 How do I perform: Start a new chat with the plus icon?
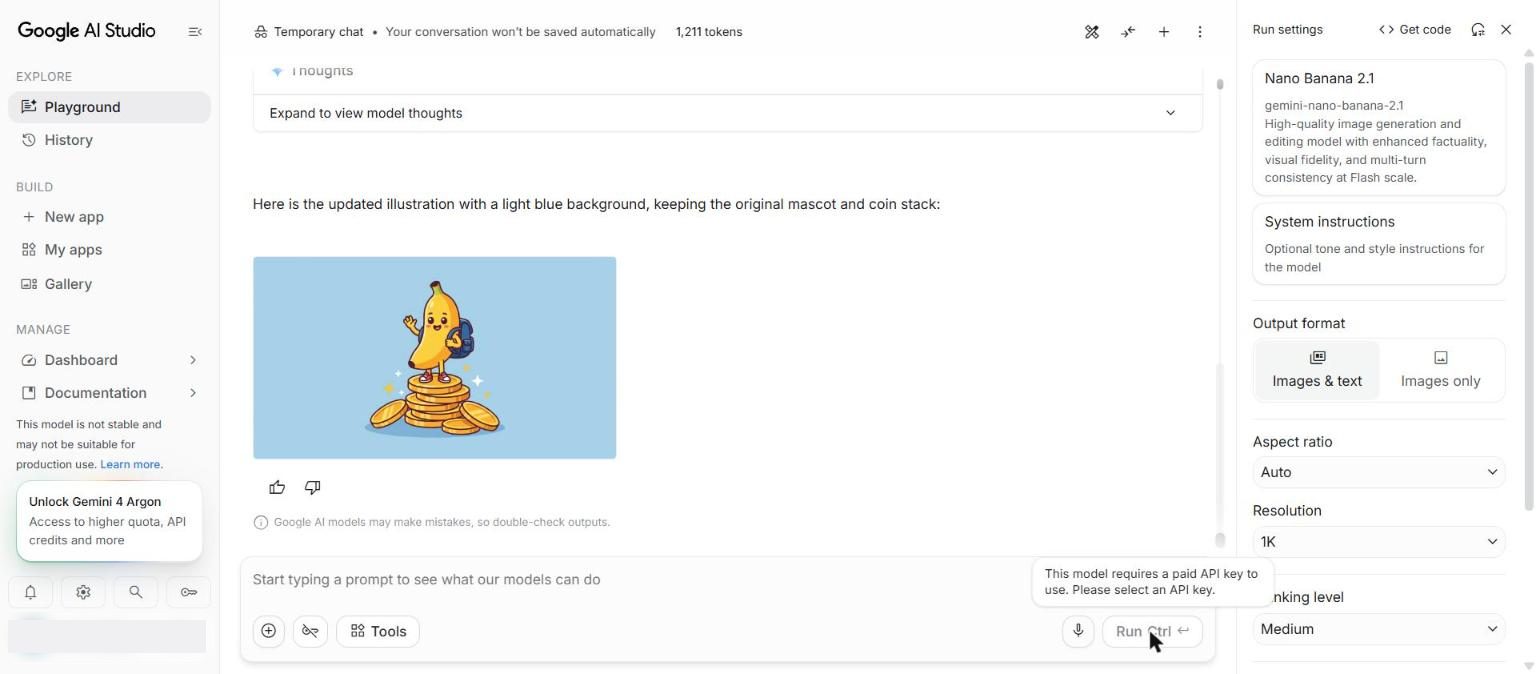coord(1164,32)
